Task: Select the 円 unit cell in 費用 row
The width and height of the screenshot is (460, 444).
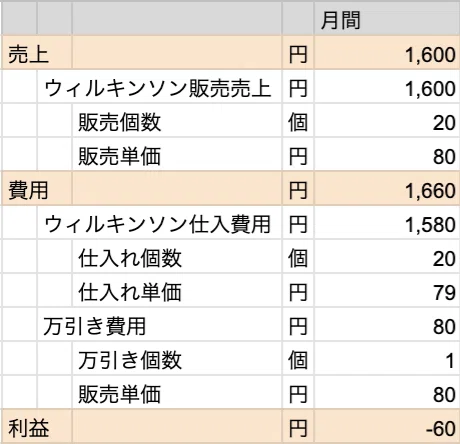Action: click(298, 190)
